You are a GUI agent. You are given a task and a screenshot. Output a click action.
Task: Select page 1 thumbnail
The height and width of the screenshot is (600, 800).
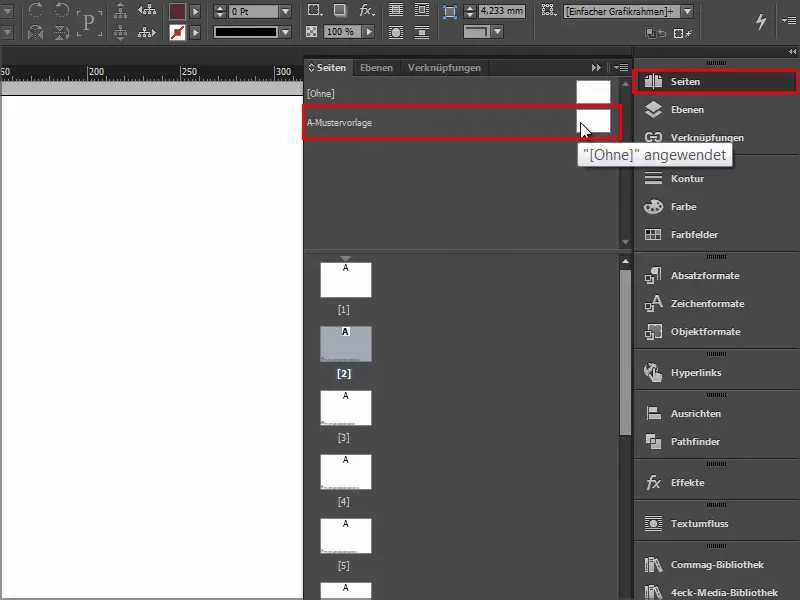click(x=345, y=280)
